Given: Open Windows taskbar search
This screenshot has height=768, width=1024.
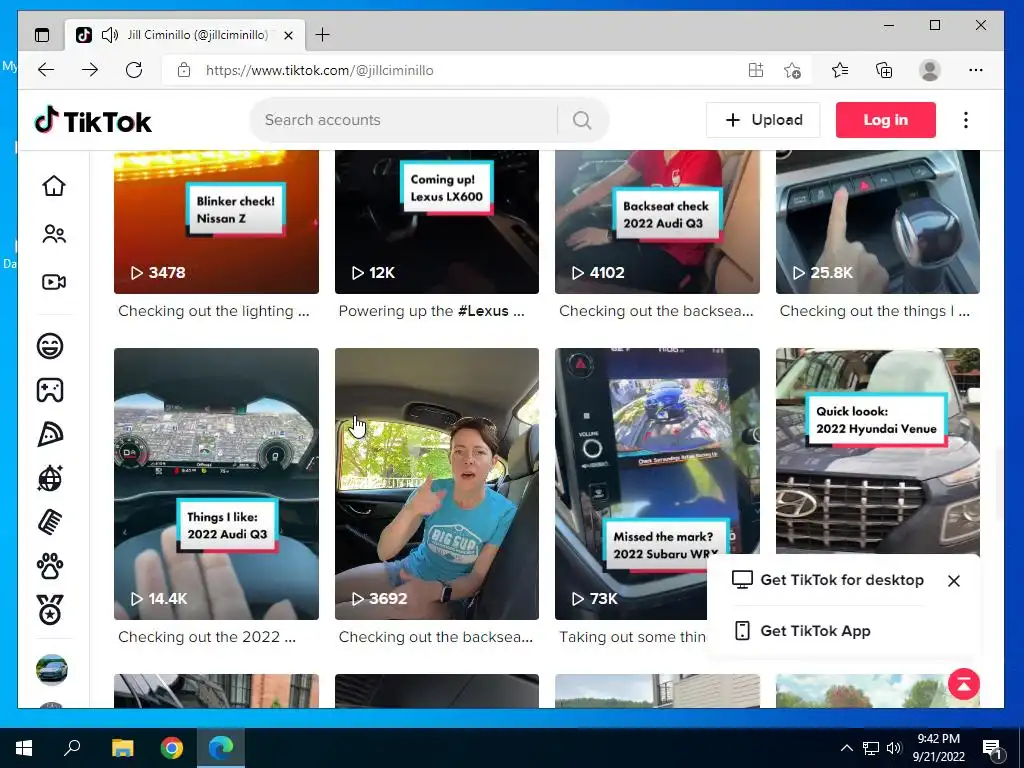Looking at the screenshot, I should 72,748.
